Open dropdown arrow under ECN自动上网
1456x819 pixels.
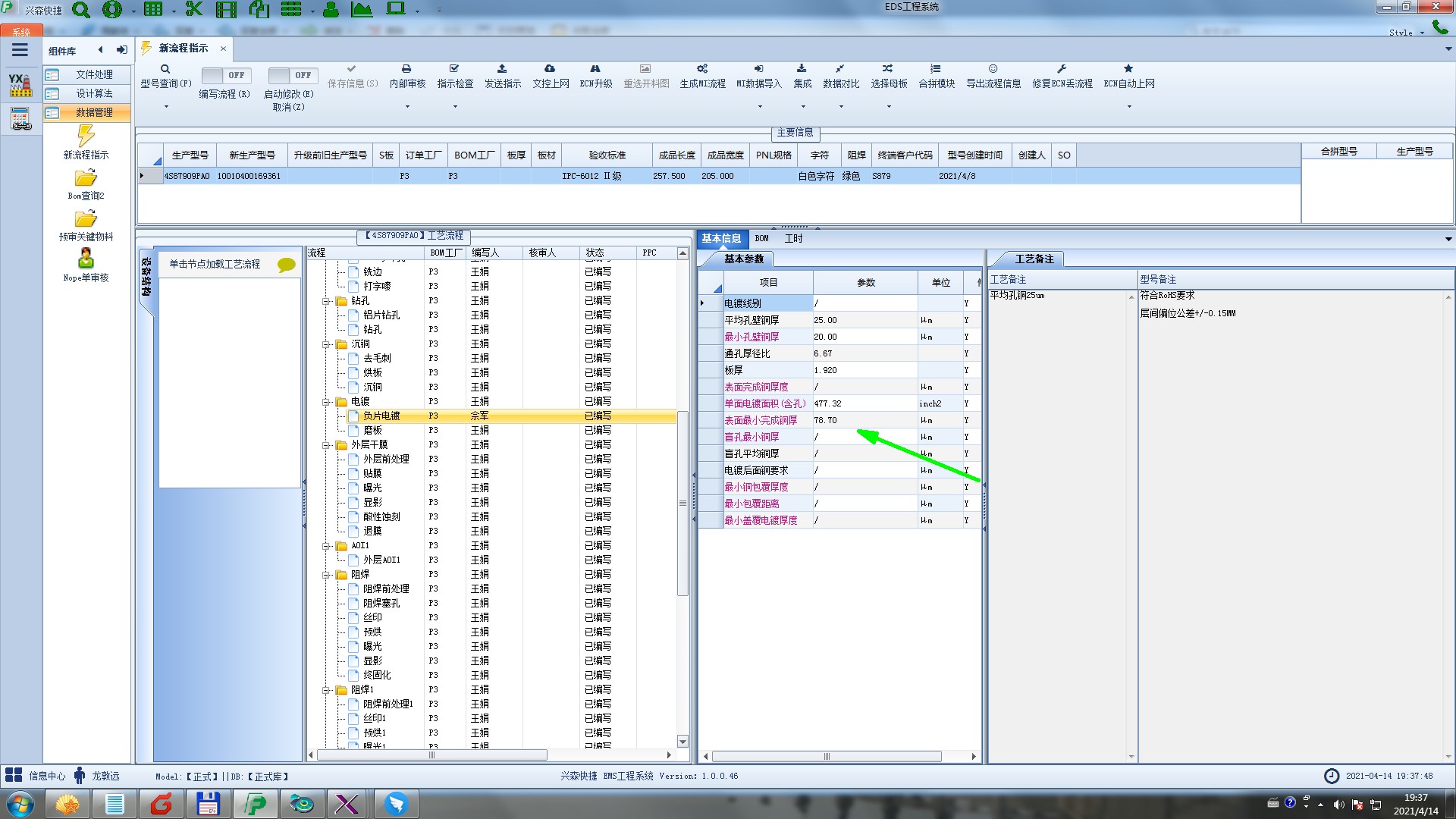pyautogui.click(x=1129, y=106)
